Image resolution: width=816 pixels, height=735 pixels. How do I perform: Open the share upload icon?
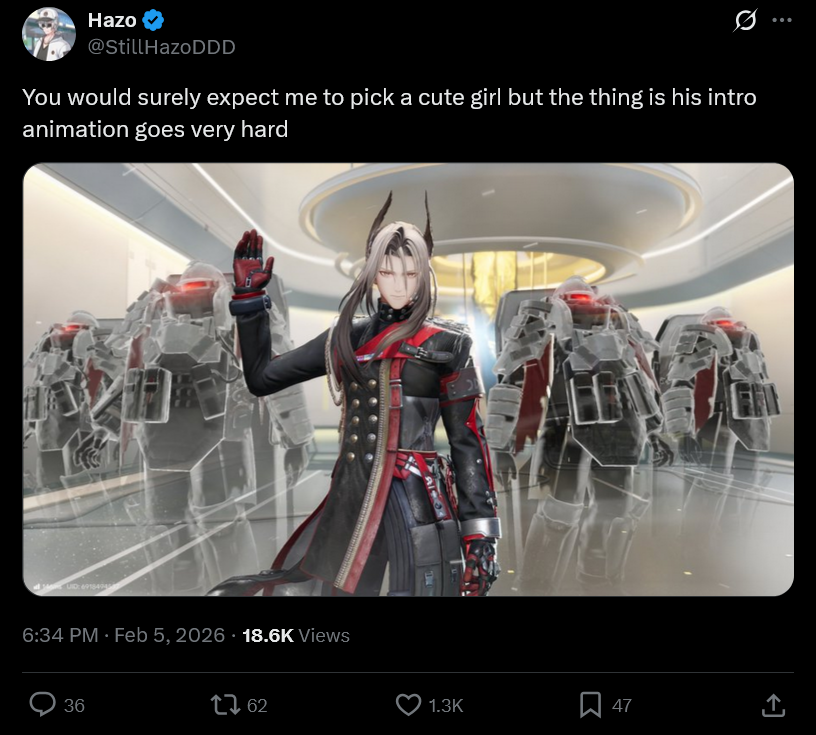point(773,705)
